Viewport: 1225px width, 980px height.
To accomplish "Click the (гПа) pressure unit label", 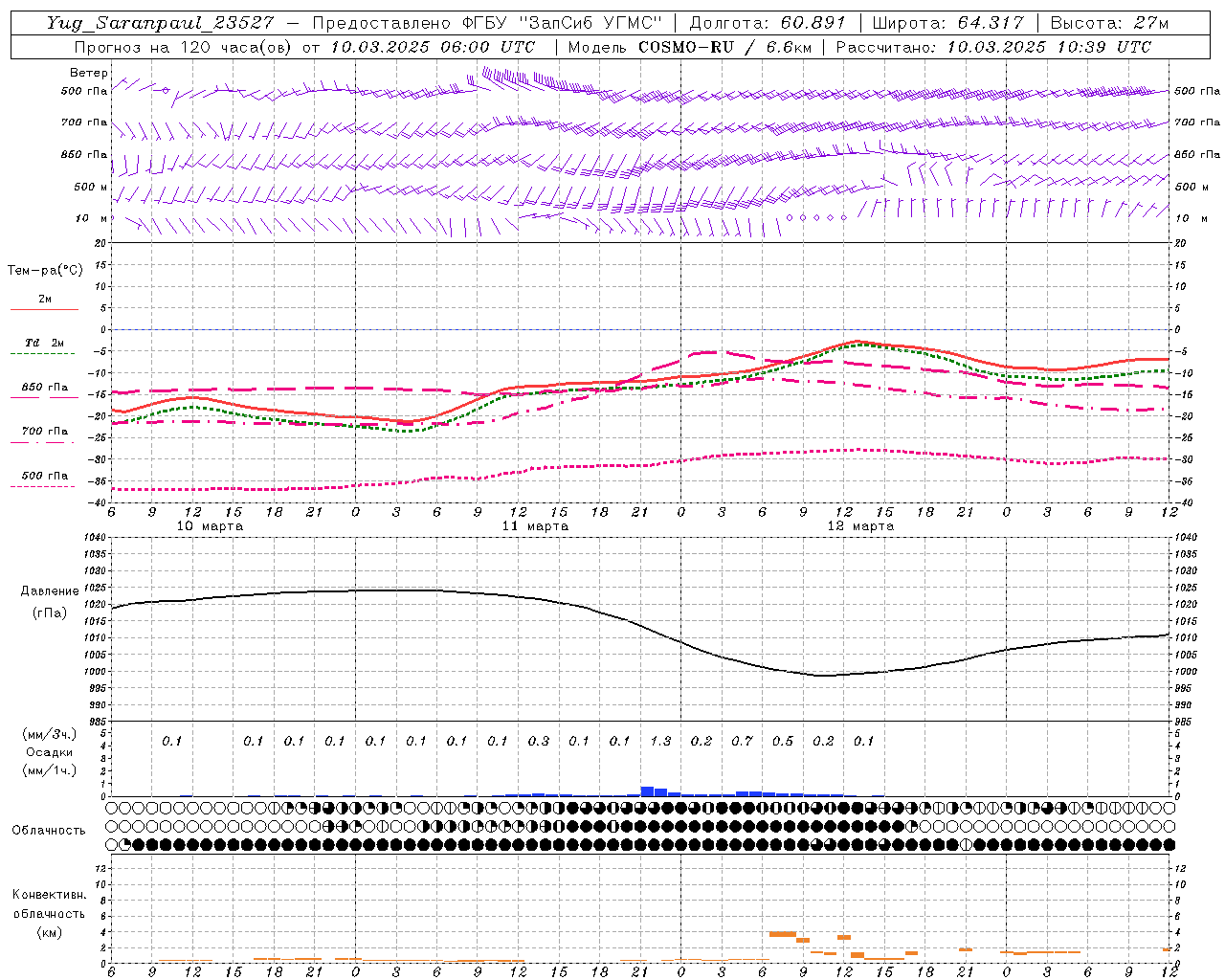I will pyautogui.click(x=50, y=613).
